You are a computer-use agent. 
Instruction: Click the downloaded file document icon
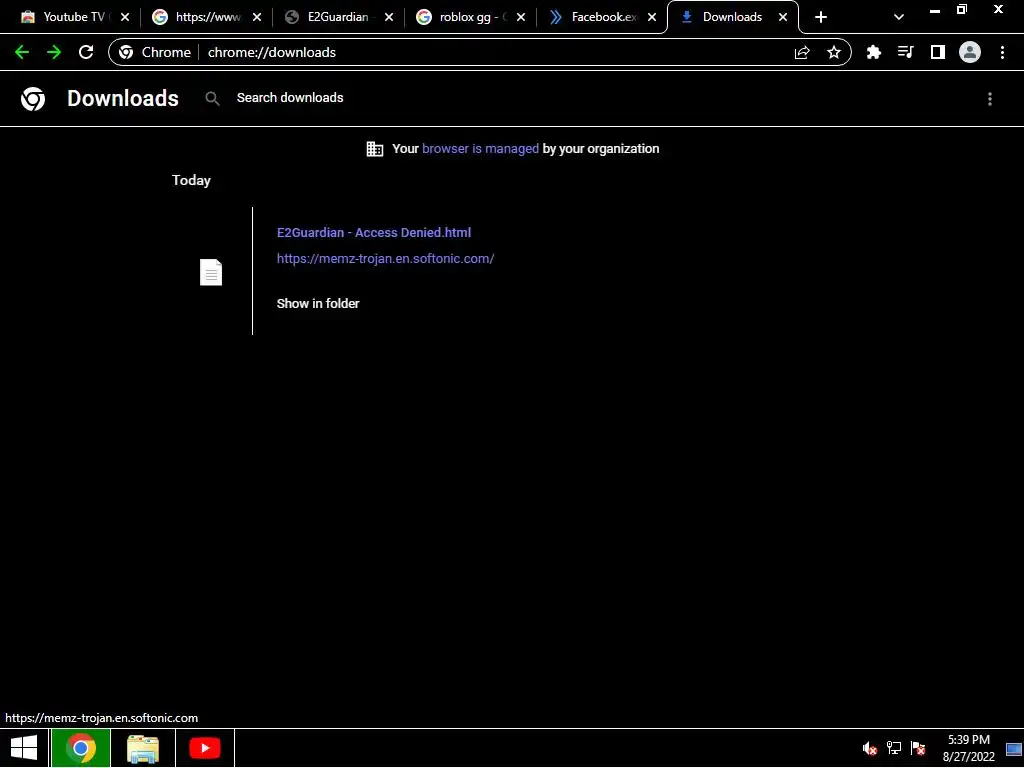tap(211, 272)
